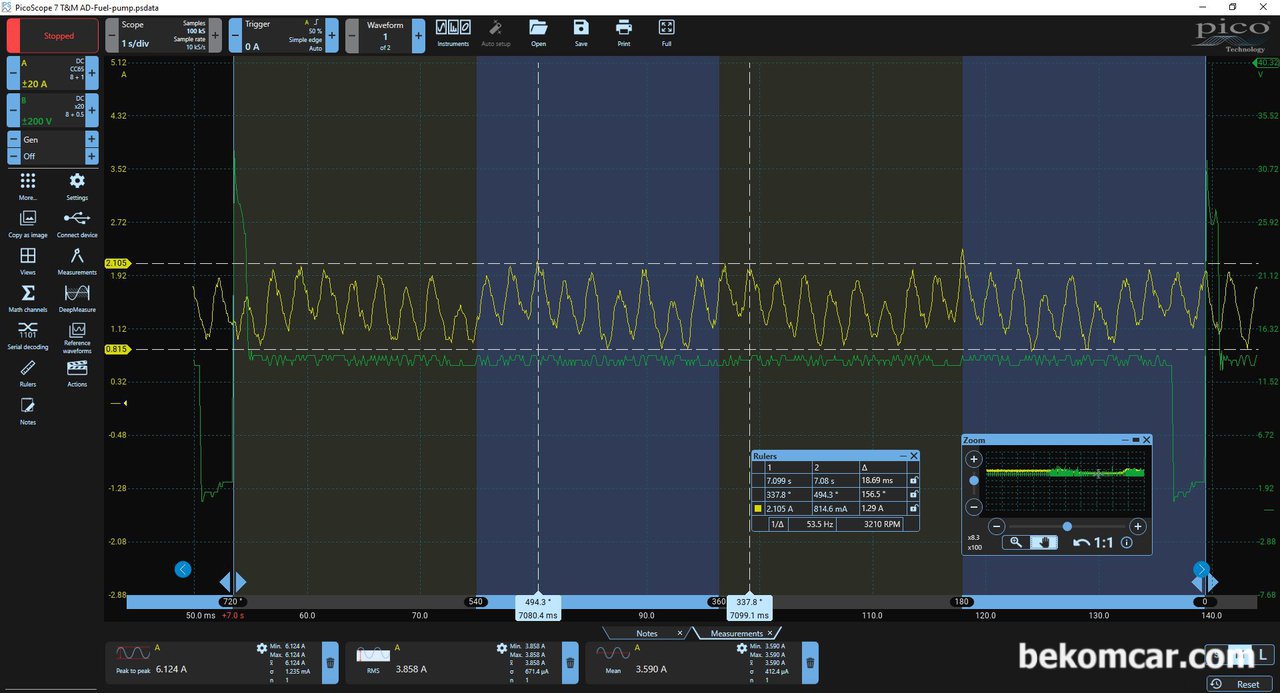
Task: Launch DeepMeasure
Action: tap(77, 298)
